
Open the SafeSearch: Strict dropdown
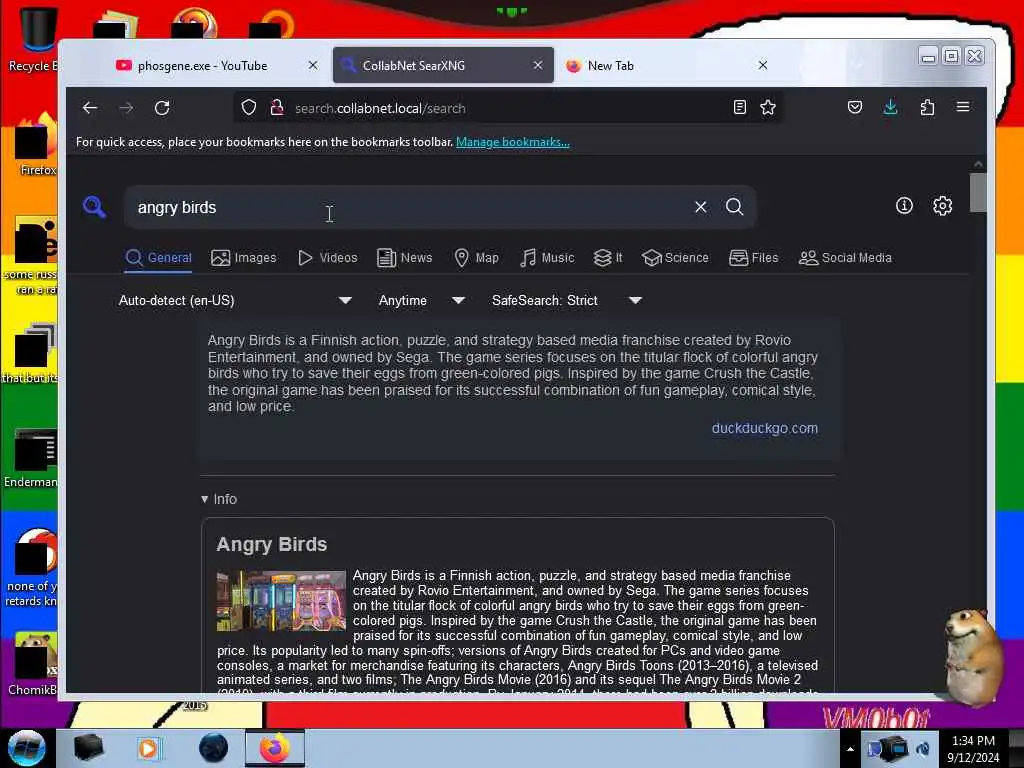[x=566, y=300]
